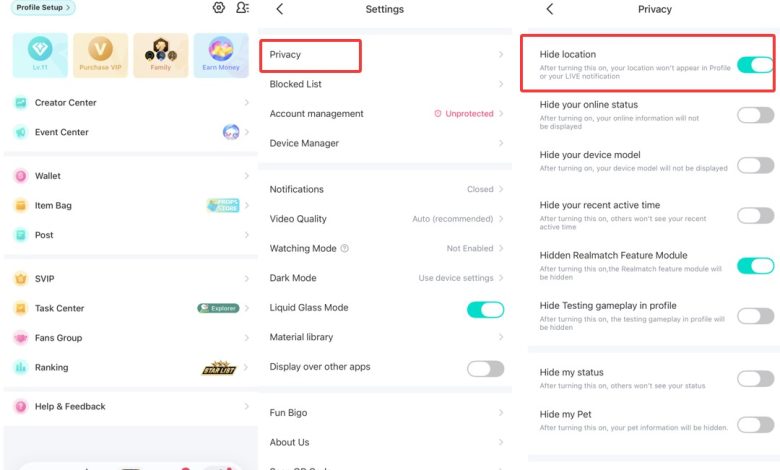This screenshot has height=470, width=780.
Task: Expand the Notifications Closed row chevron
Action: click(x=501, y=189)
